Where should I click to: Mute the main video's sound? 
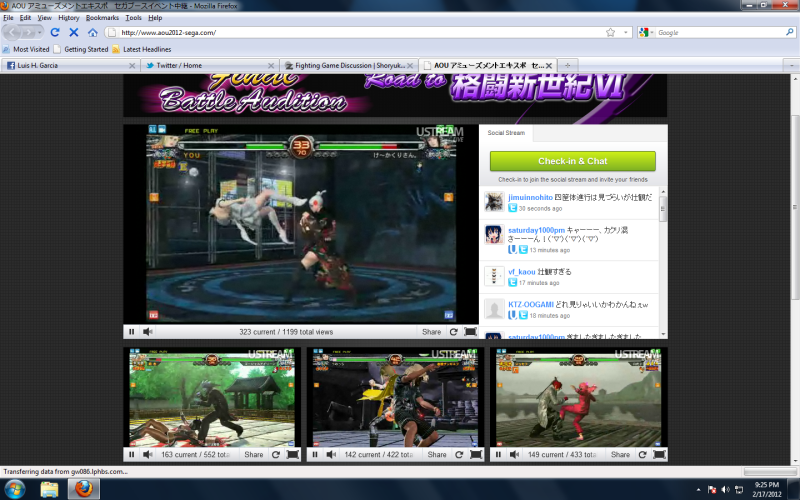[148, 332]
